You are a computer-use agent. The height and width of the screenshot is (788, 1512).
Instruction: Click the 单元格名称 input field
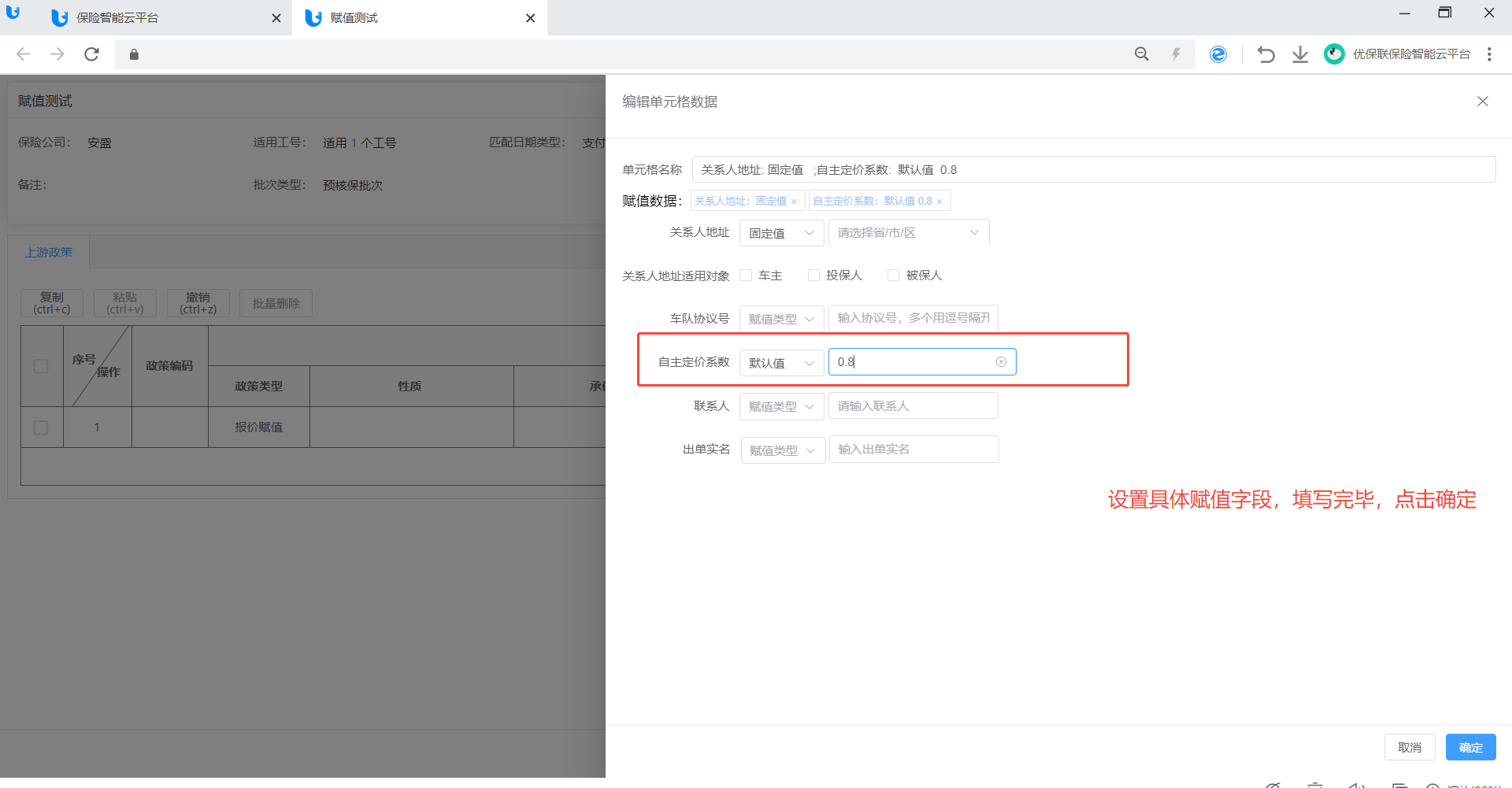click(x=1094, y=169)
